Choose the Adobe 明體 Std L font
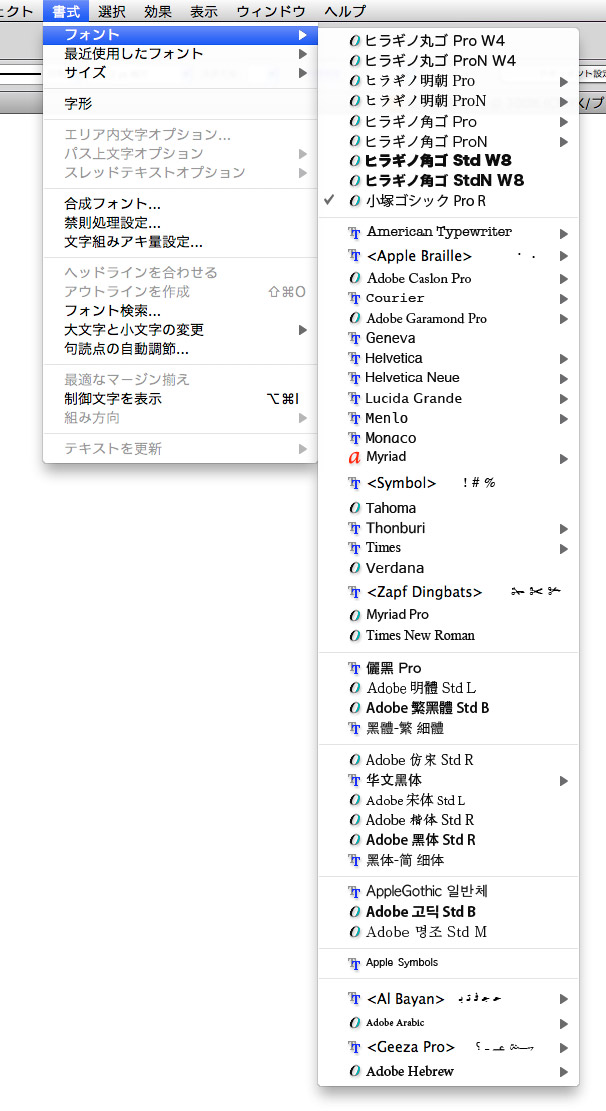606x1111 pixels. (448, 688)
